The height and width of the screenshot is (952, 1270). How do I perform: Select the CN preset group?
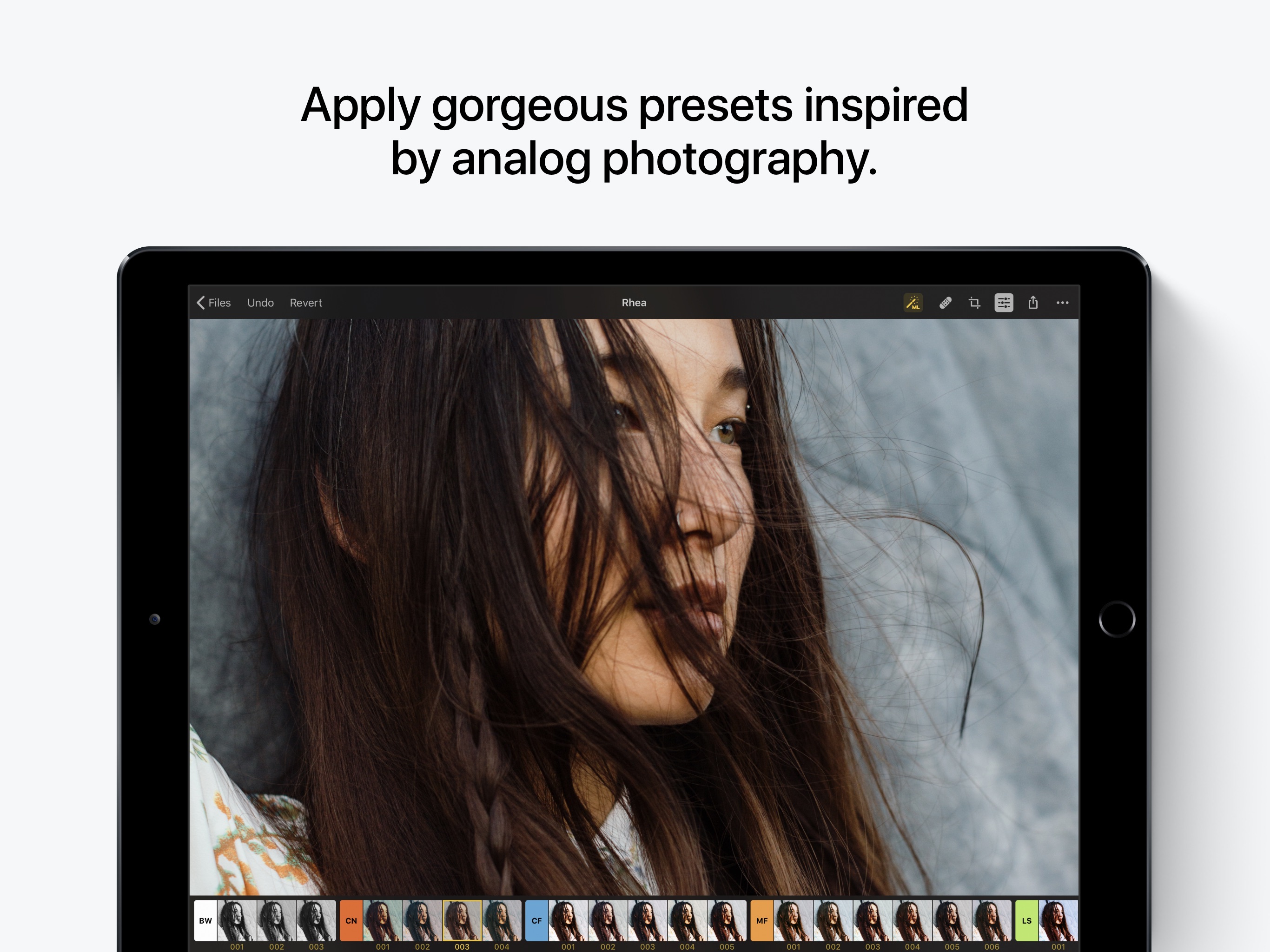pos(351,920)
